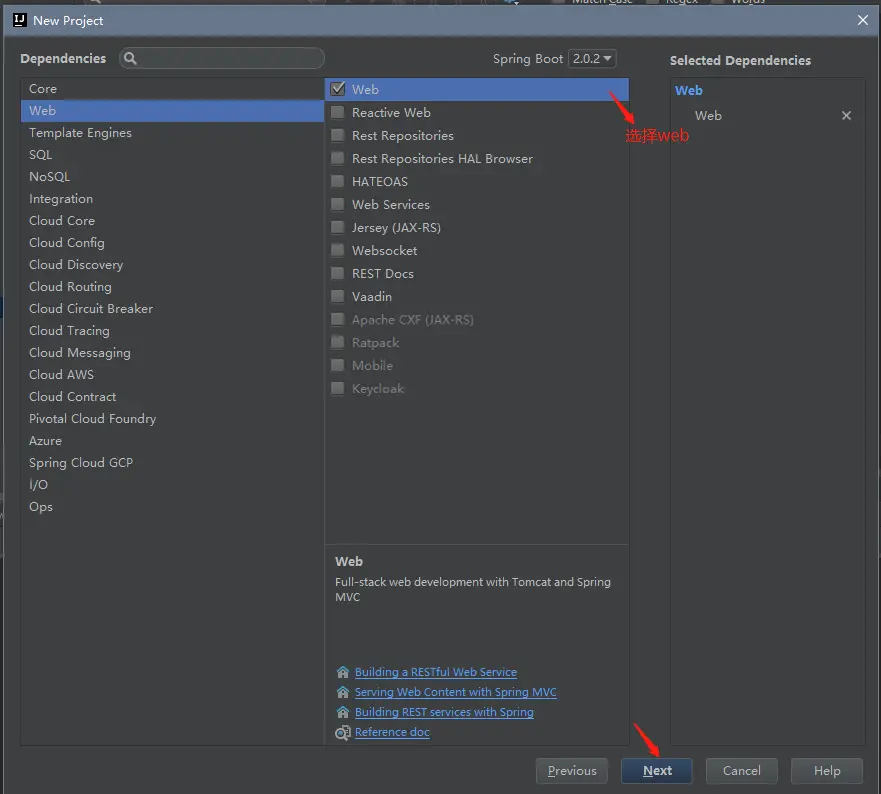Click the Web entry under Selected Dependencies

coord(708,116)
